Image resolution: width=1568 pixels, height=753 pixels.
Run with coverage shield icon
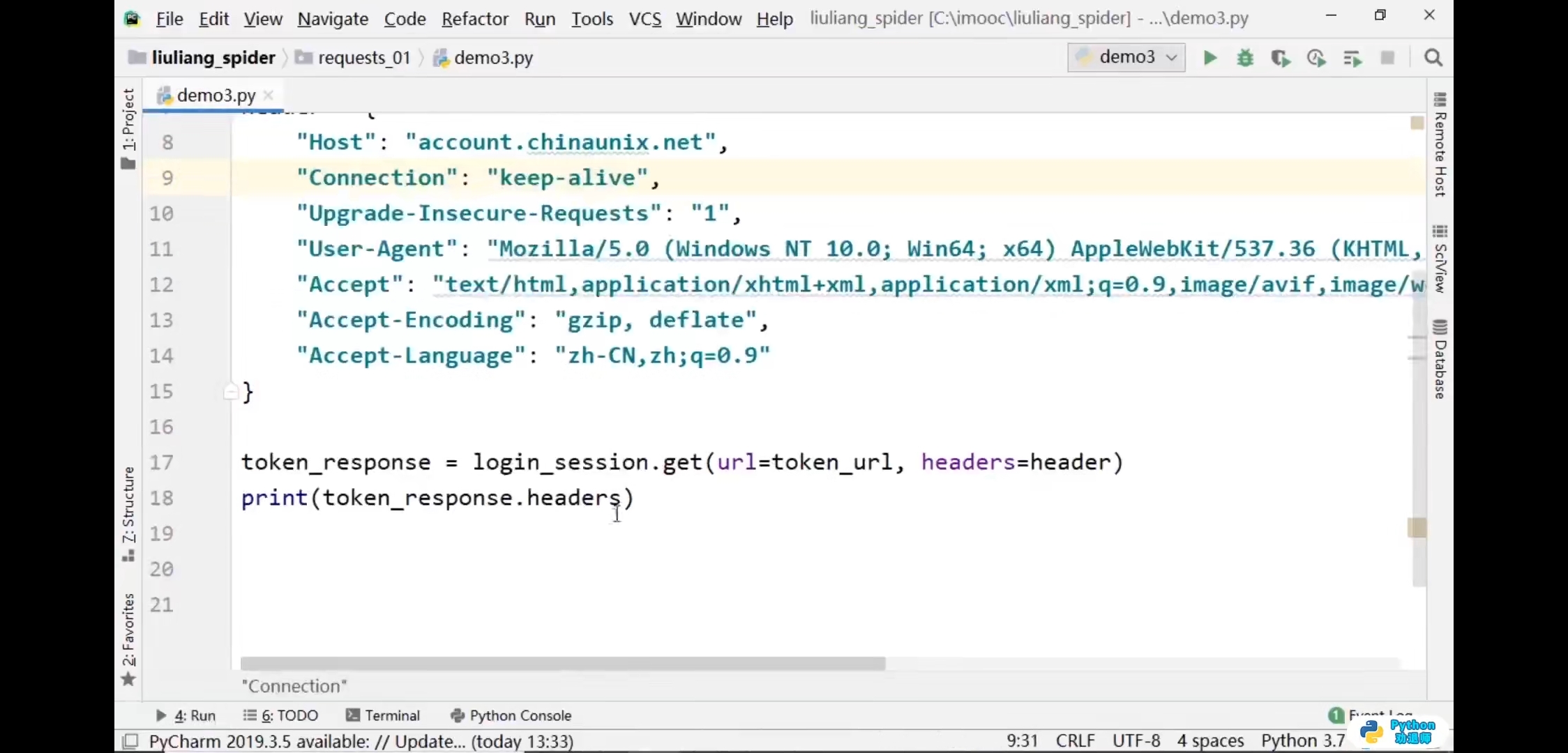point(1281,58)
